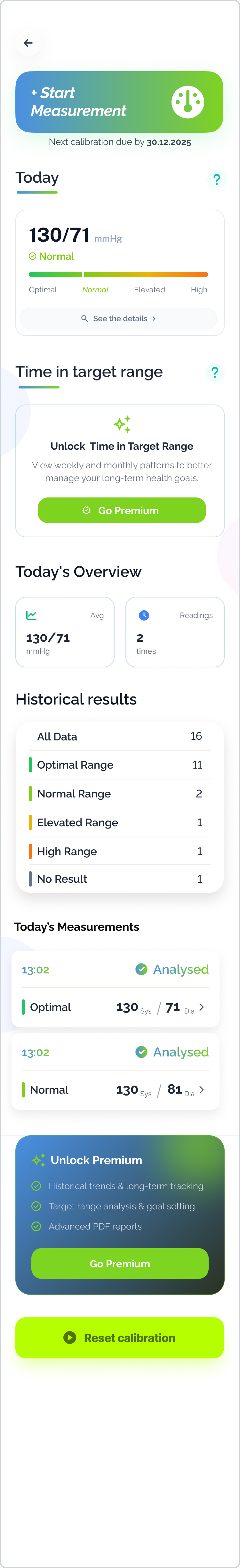Image resolution: width=240 pixels, height=1568 pixels.
Task: Tap the clock icon in the Readings card
Action: (144, 615)
